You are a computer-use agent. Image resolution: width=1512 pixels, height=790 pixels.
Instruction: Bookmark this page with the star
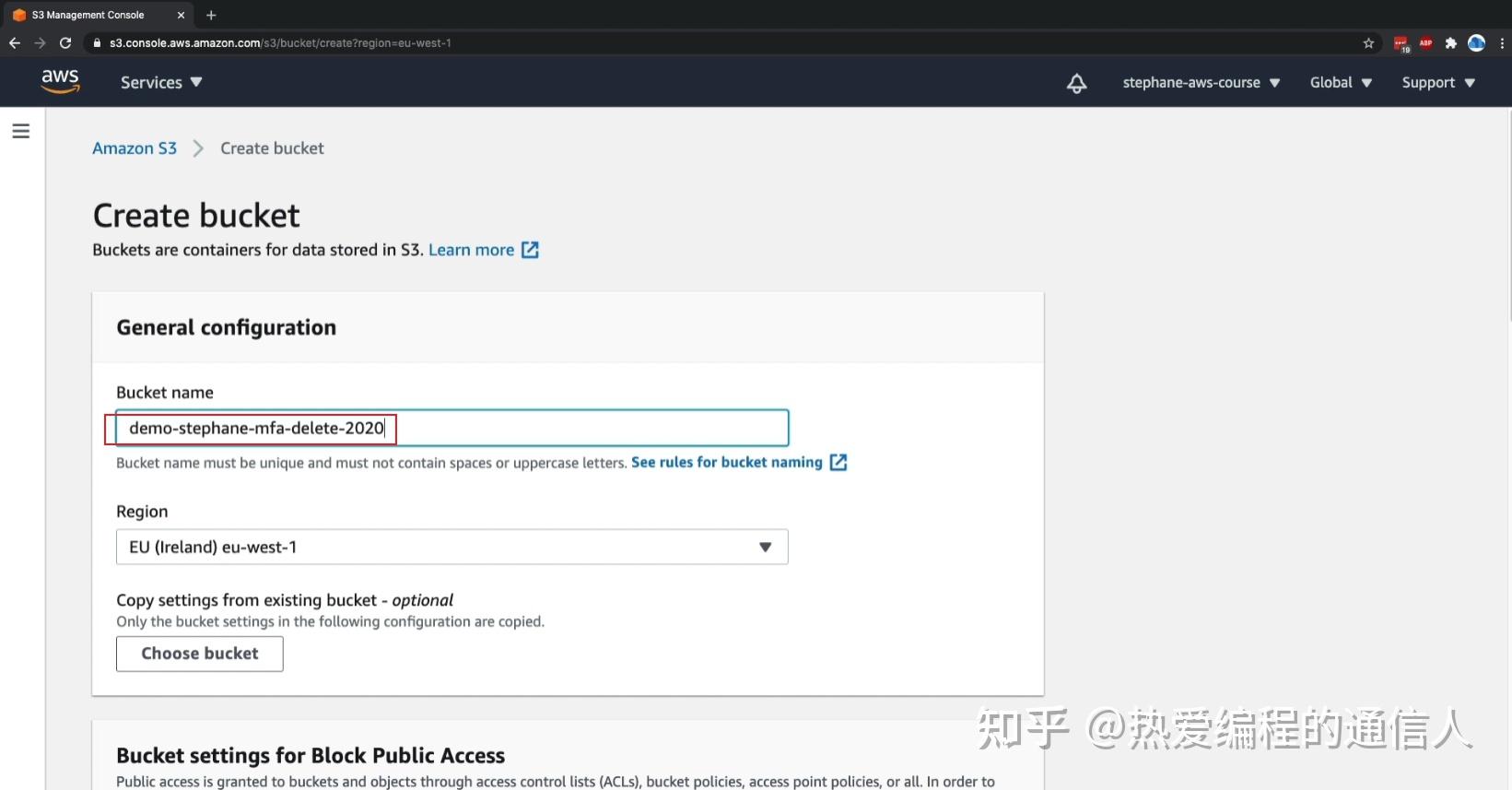click(x=1368, y=42)
